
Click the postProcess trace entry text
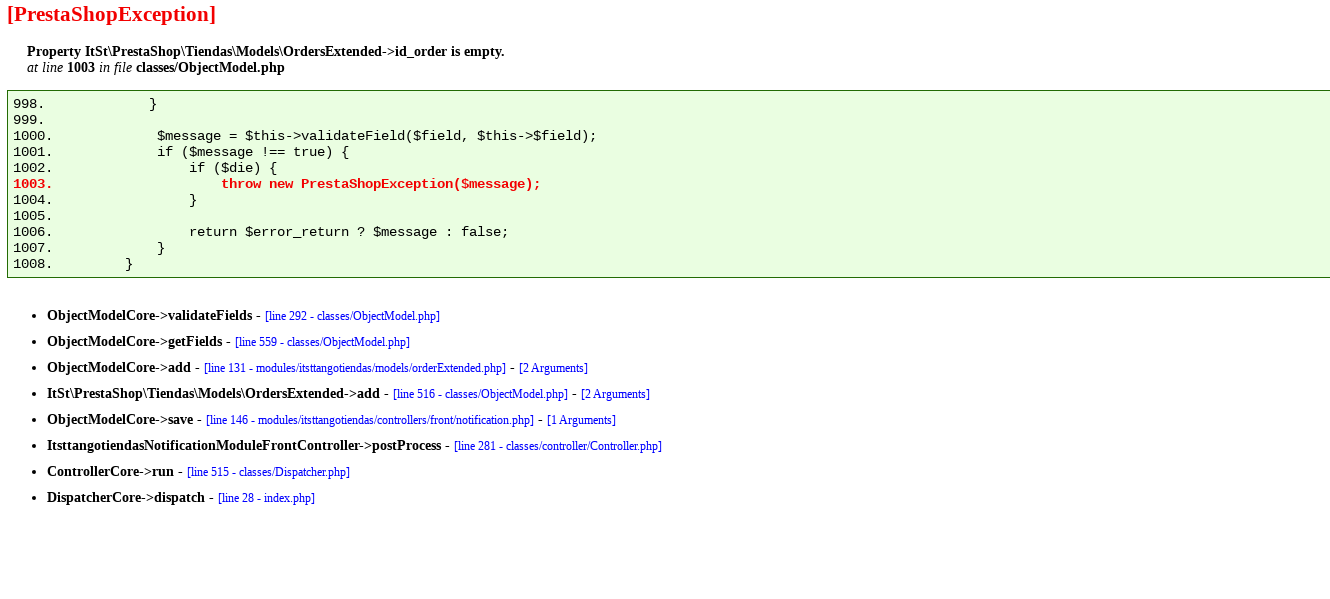click(244, 446)
